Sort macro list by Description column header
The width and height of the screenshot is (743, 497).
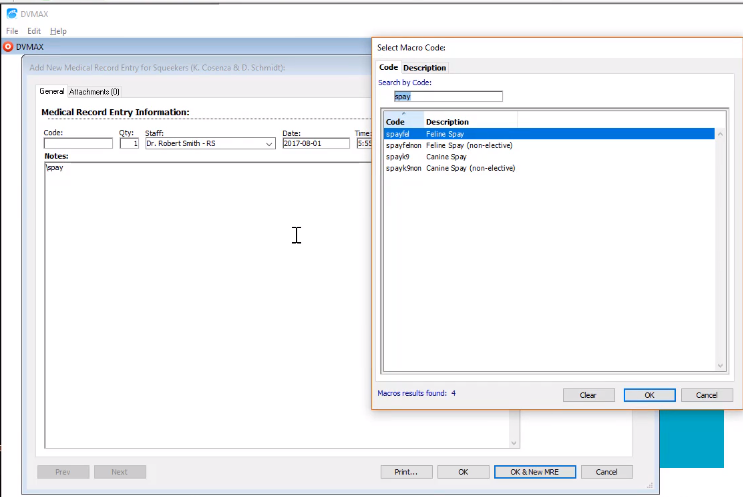[471, 122]
